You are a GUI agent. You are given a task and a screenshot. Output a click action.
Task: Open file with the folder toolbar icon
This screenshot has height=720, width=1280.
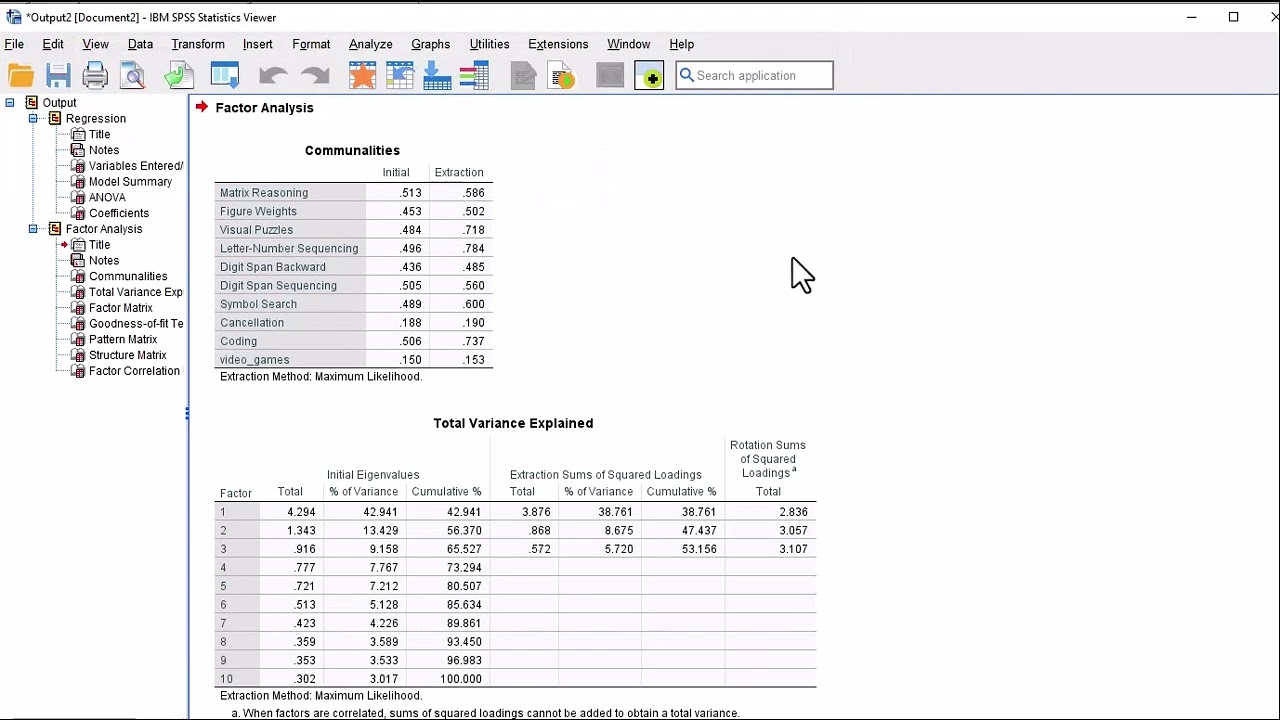pos(21,76)
